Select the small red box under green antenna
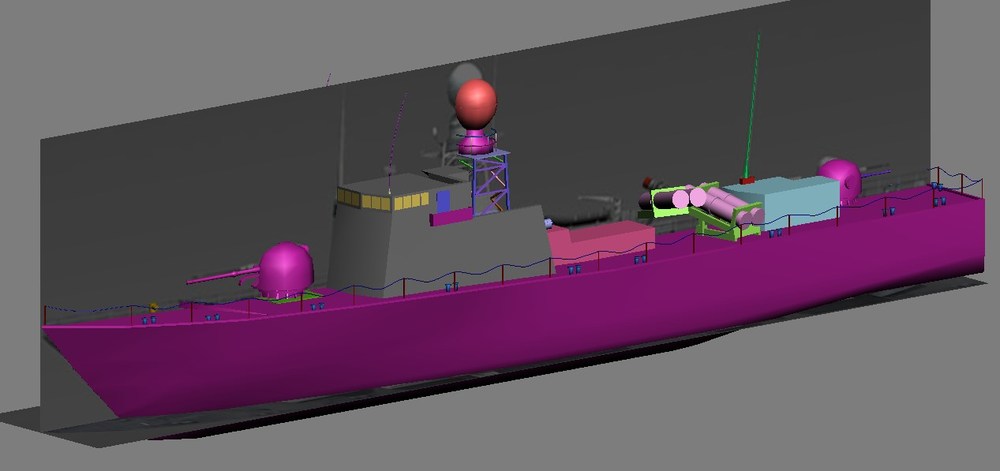The image size is (1000, 471). (747, 181)
